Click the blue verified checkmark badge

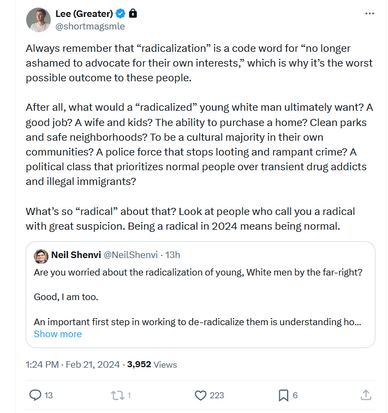click(x=120, y=14)
